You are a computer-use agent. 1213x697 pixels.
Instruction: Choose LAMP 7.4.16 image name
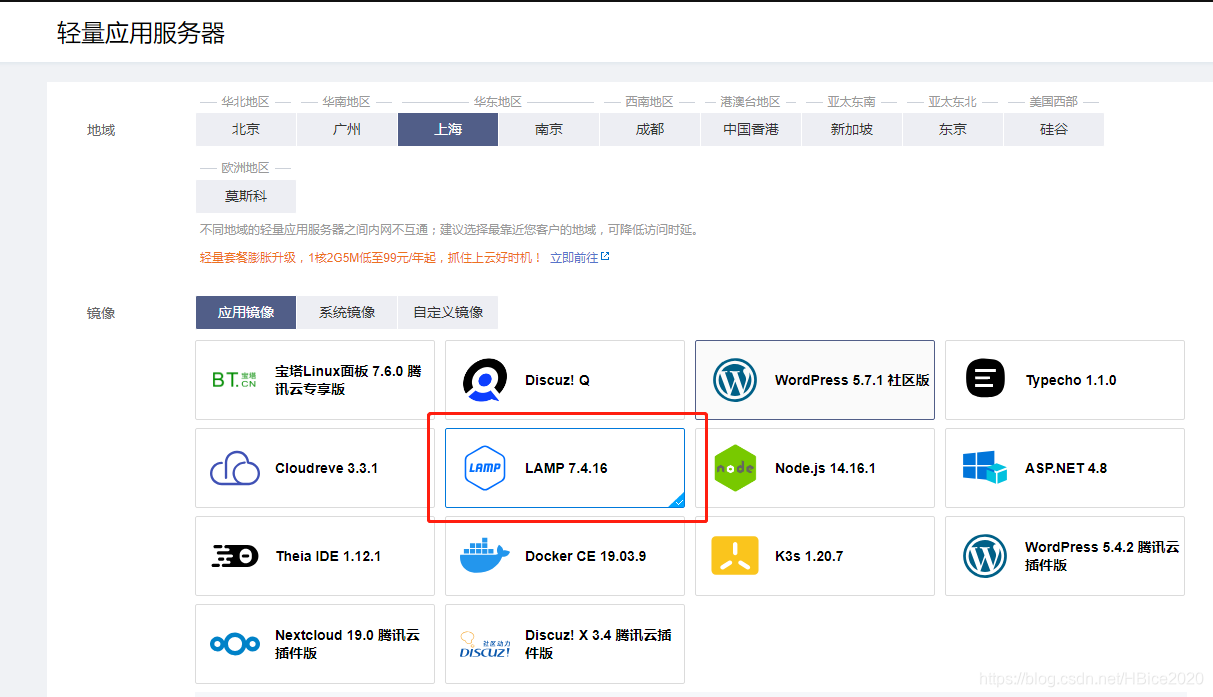tap(566, 468)
